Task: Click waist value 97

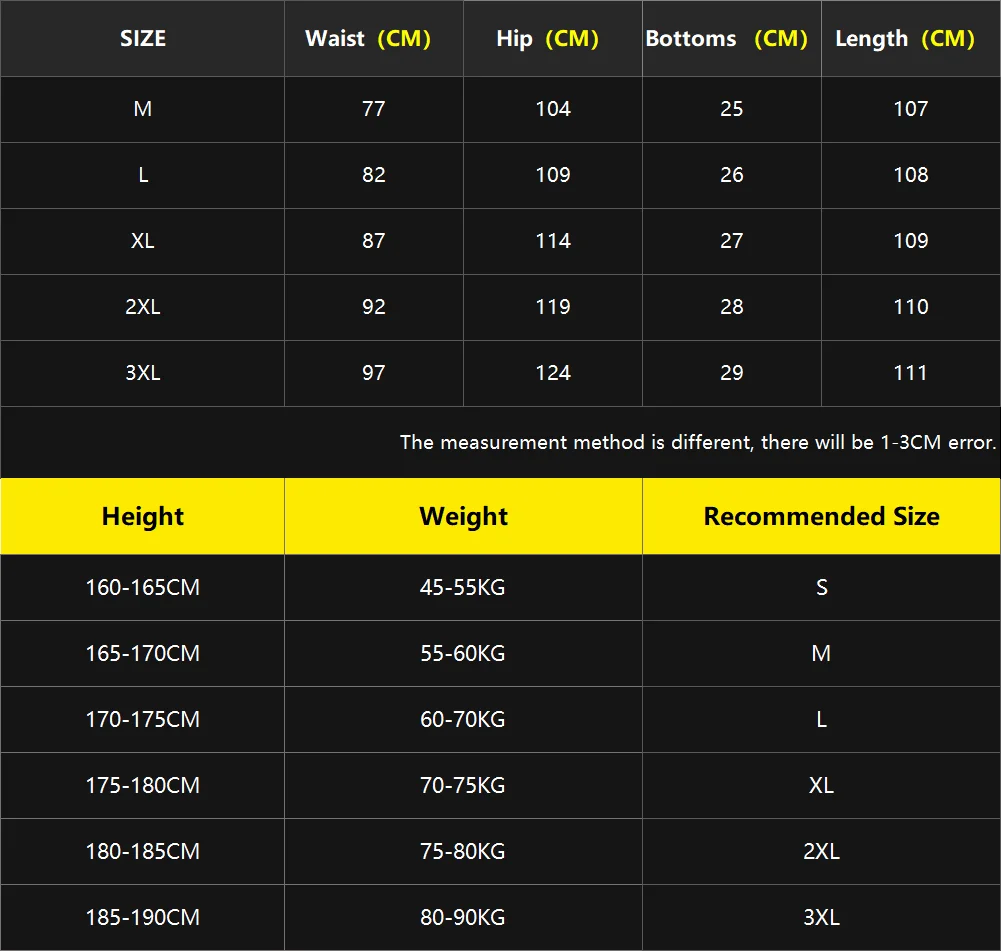Action: pos(373,373)
